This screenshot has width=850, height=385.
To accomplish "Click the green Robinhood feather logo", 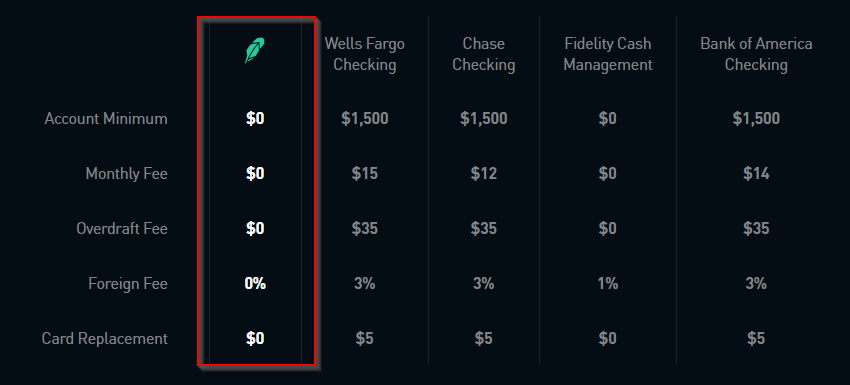I will click(255, 50).
